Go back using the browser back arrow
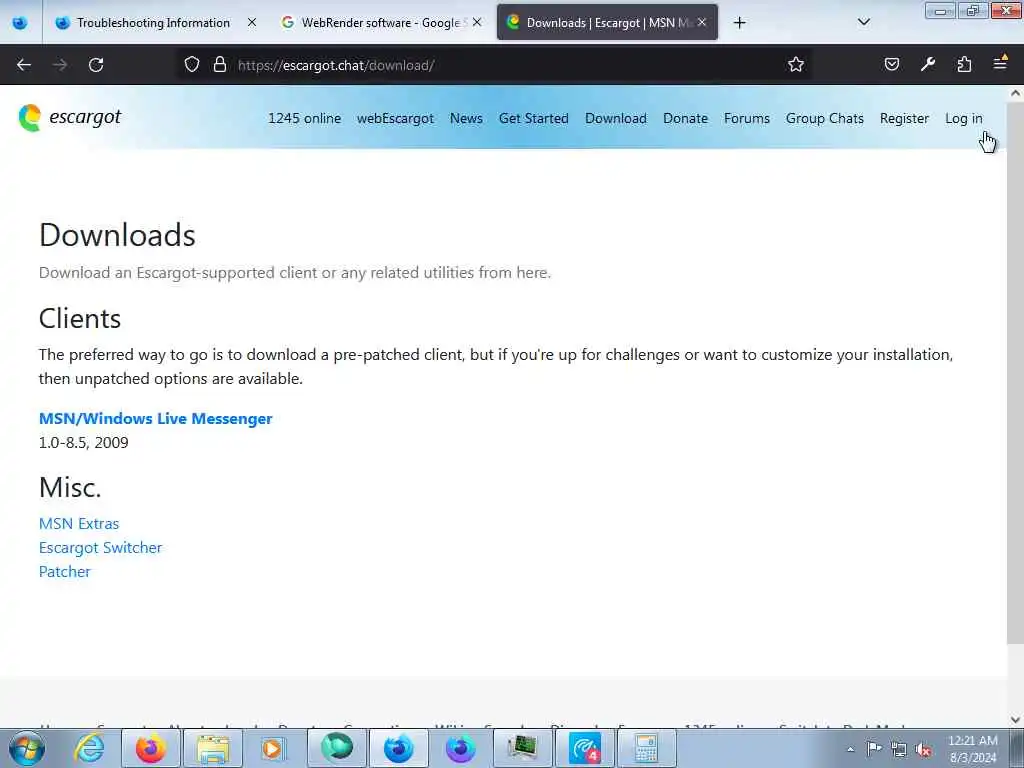 point(24,65)
